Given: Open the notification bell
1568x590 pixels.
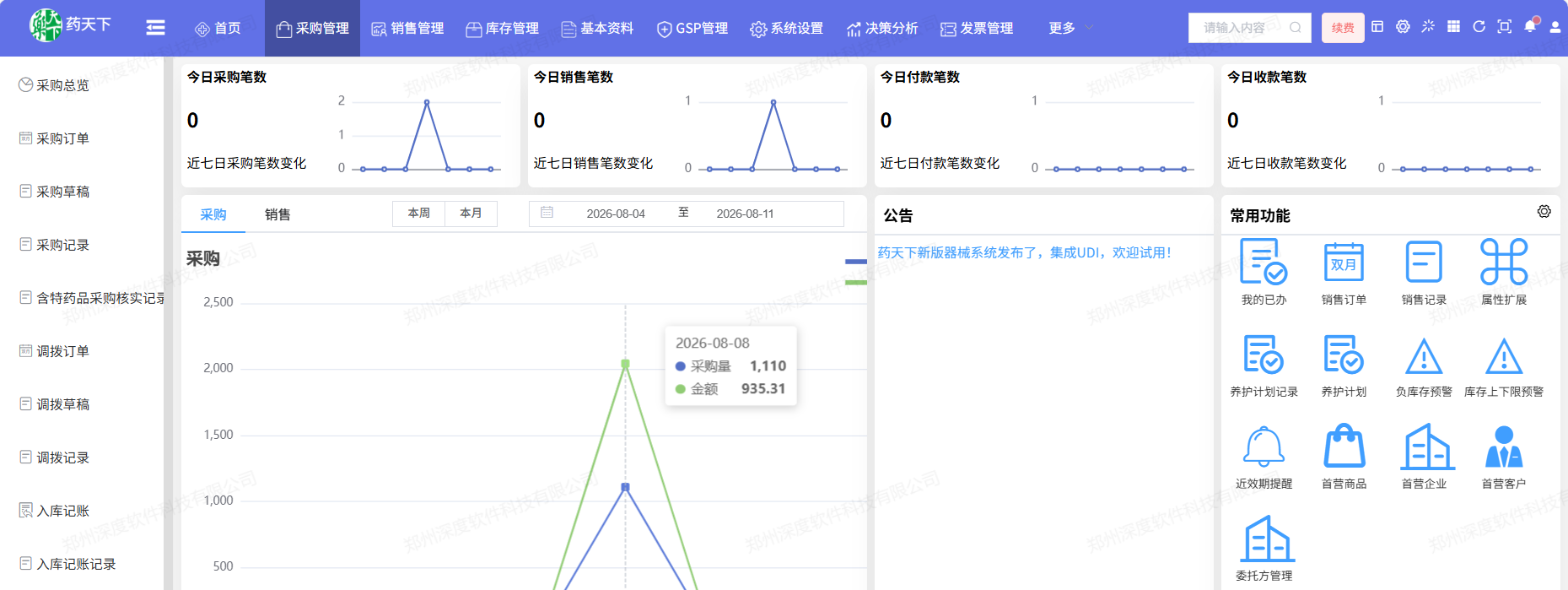Looking at the screenshot, I should (1530, 26).
